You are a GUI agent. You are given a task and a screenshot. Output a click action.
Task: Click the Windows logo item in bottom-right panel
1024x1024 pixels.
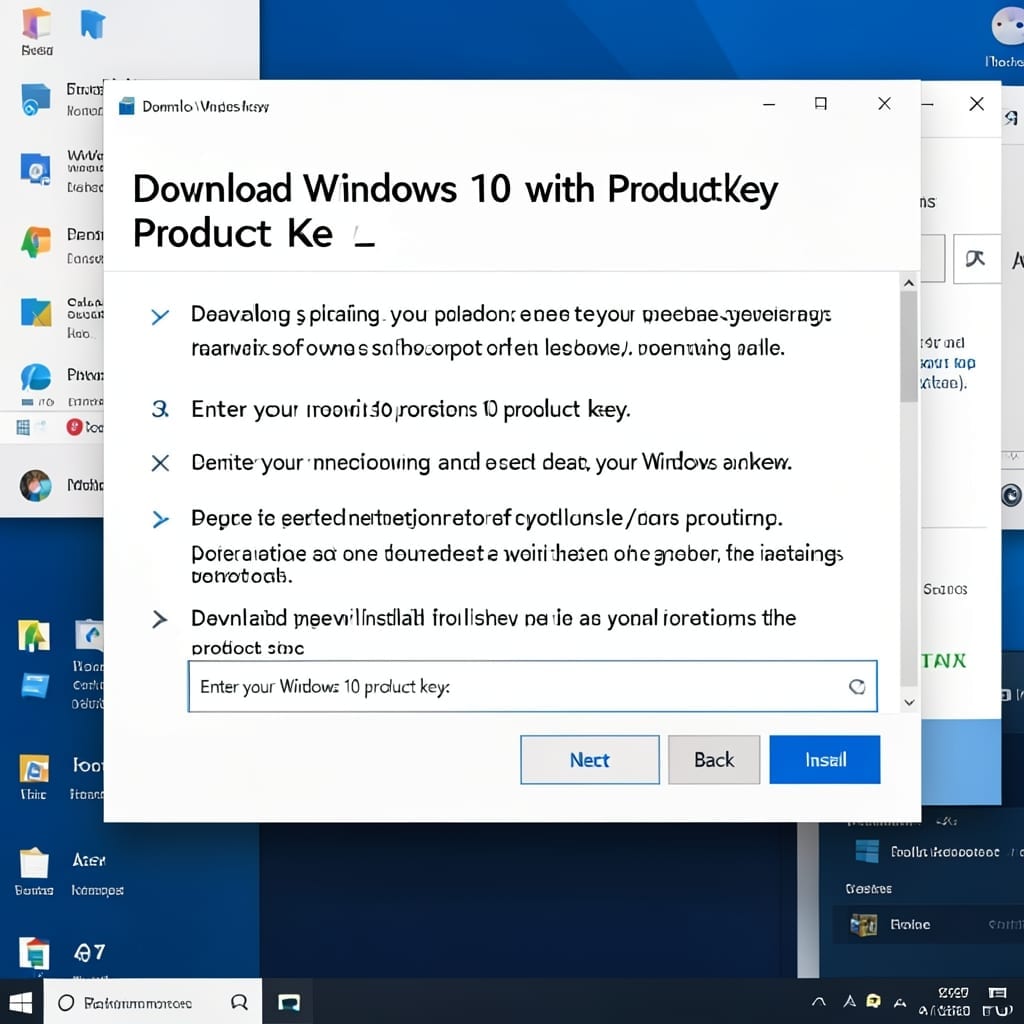coord(867,852)
